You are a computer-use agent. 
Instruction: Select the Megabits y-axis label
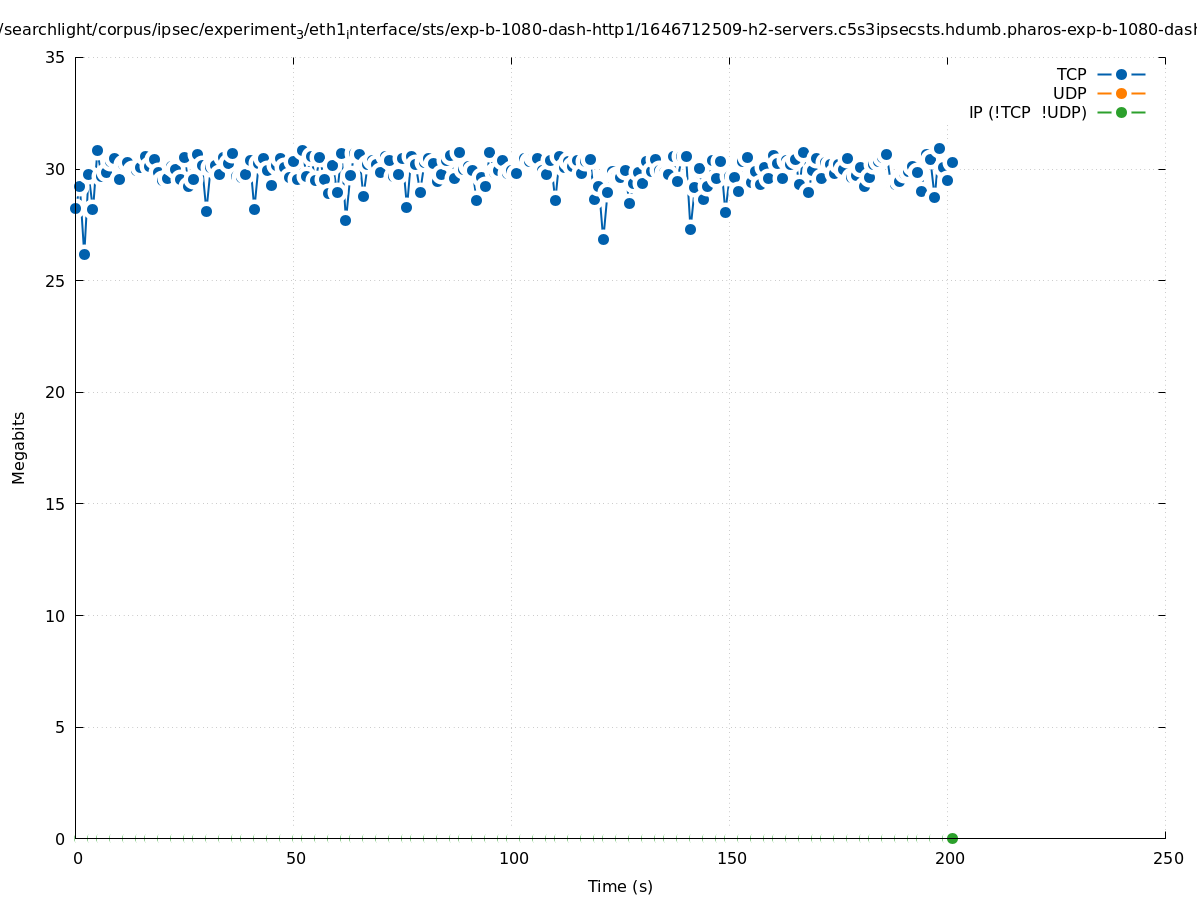pos(19,447)
